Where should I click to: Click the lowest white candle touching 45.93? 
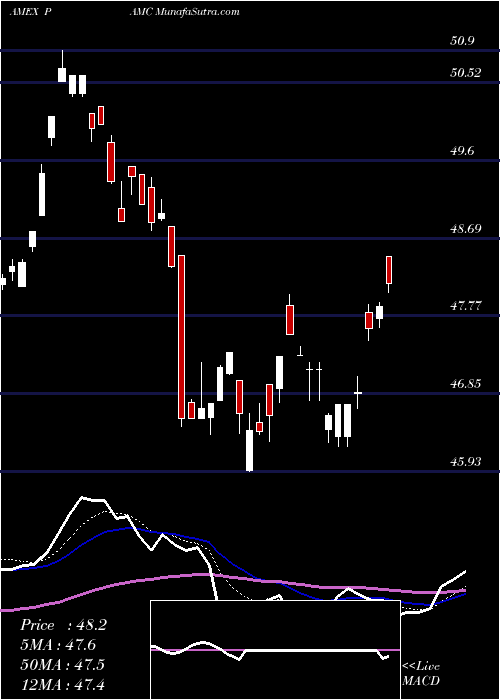[249, 442]
